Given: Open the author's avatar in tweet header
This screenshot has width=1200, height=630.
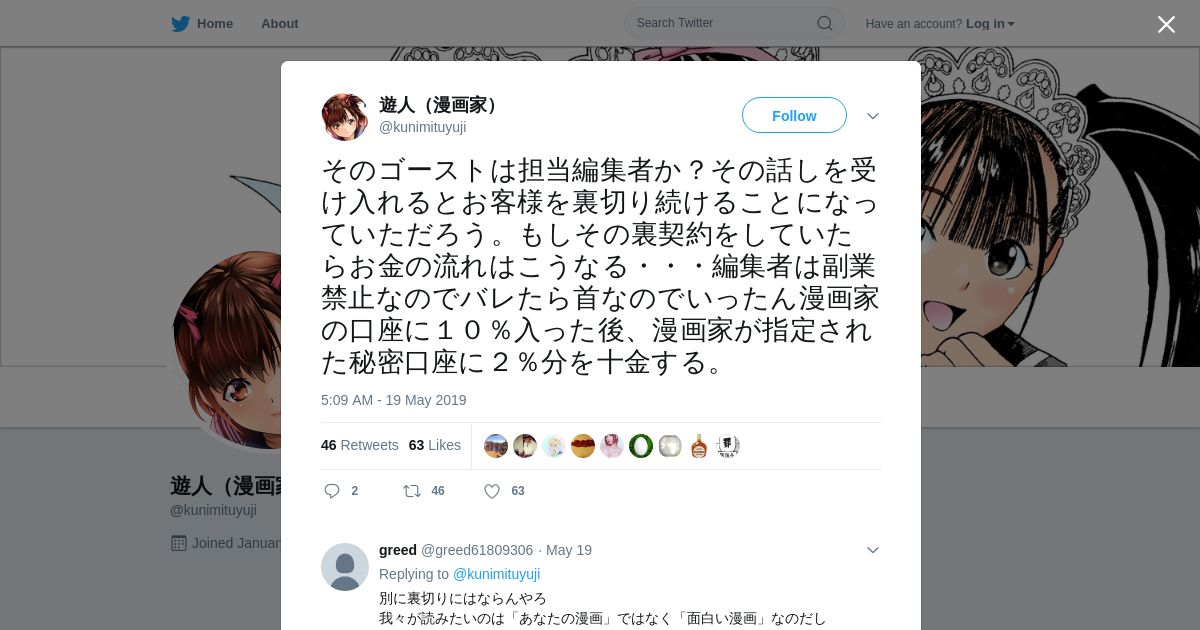Looking at the screenshot, I should click(345, 117).
